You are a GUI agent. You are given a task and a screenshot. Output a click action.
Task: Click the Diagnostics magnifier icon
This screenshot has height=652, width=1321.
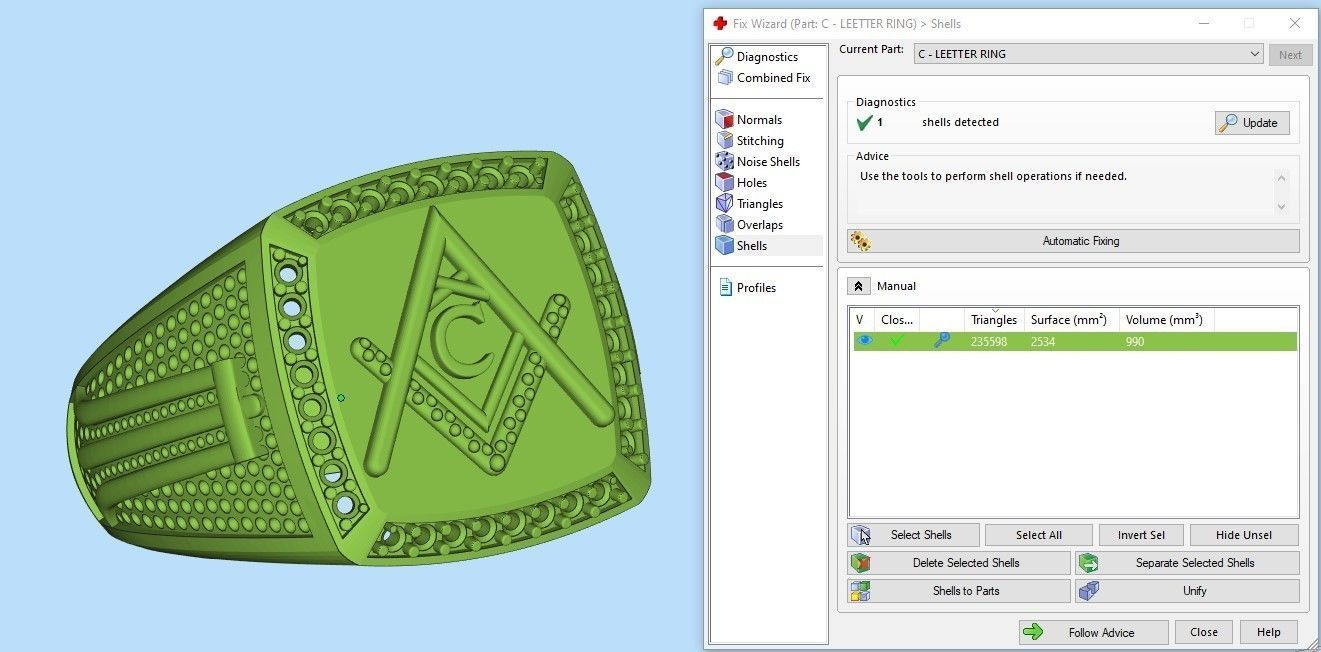(x=725, y=56)
